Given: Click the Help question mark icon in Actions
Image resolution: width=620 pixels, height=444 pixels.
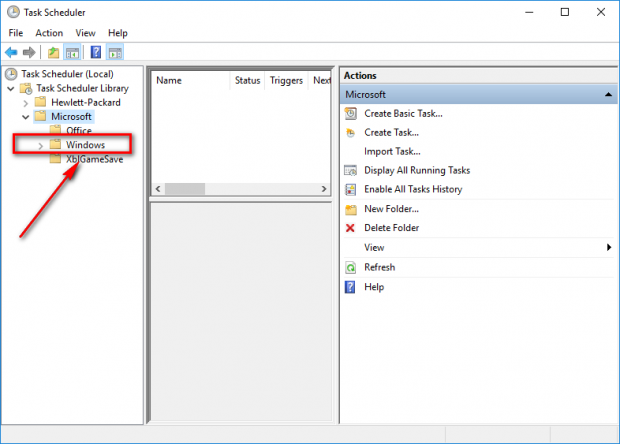Looking at the screenshot, I should (x=350, y=287).
